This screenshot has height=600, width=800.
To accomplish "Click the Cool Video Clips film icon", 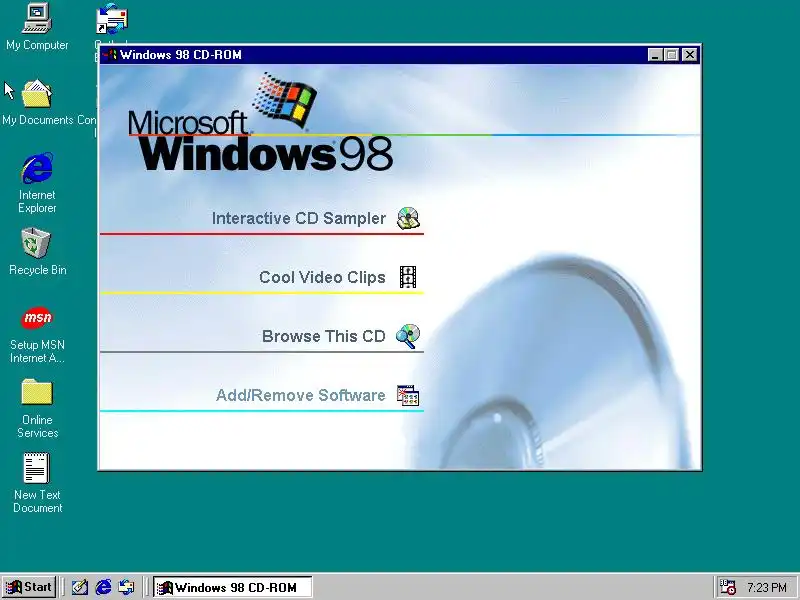I will 408,277.
